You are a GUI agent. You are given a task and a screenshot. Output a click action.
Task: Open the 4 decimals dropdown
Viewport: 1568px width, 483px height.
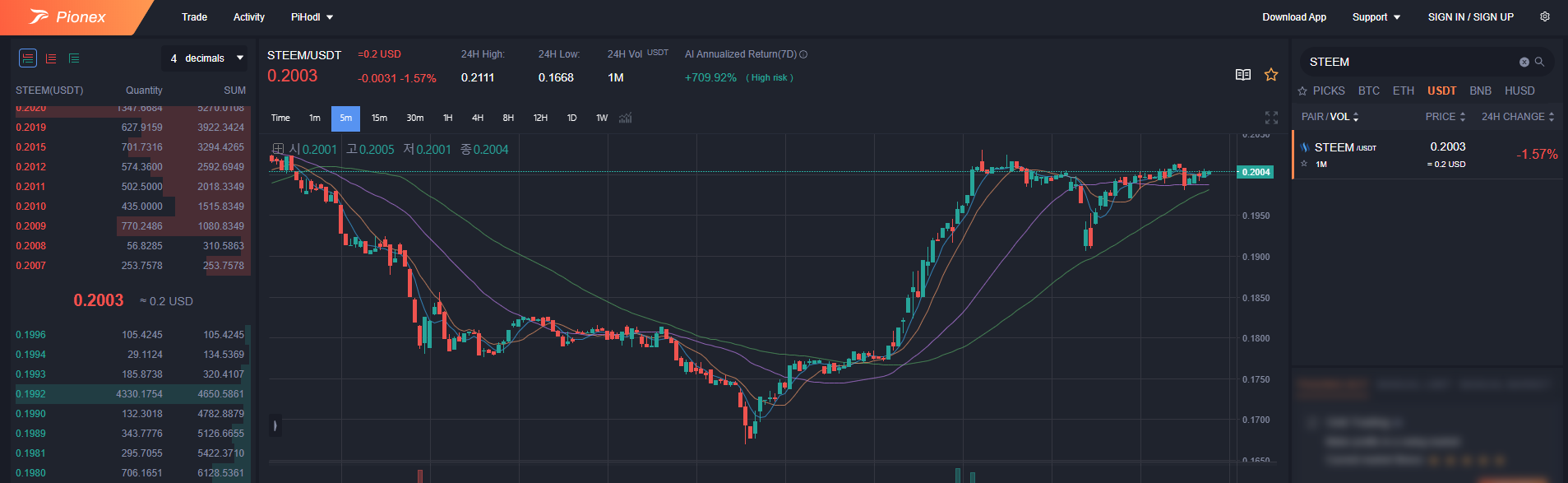206,58
